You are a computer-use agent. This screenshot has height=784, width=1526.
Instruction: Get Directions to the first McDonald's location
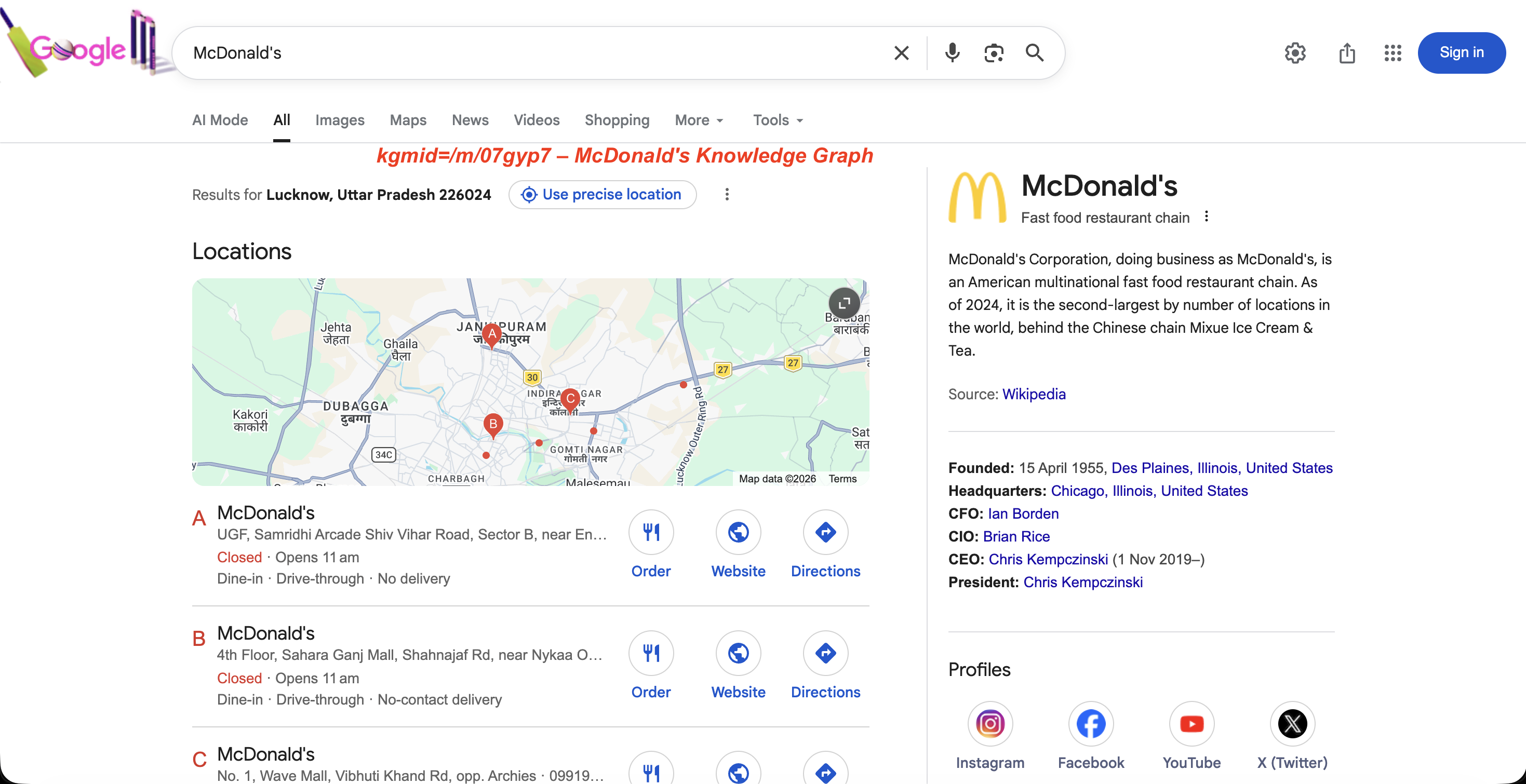coord(825,532)
